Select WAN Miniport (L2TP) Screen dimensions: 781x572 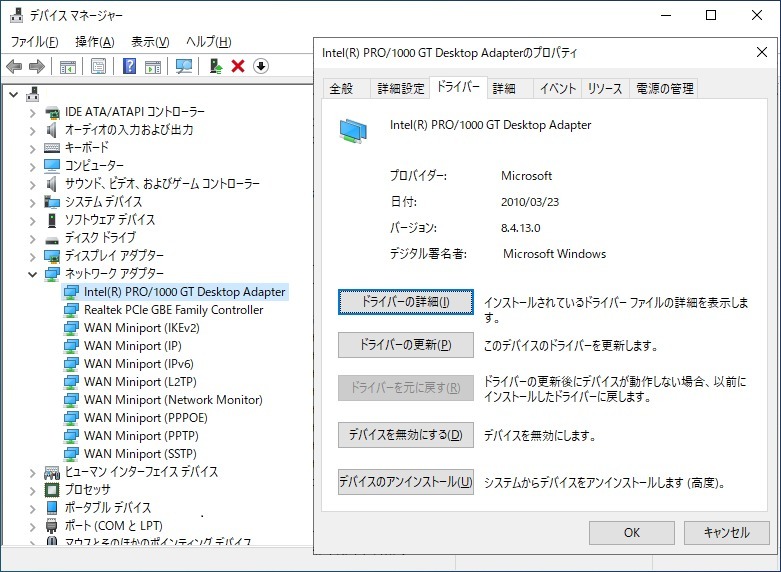coord(140,382)
